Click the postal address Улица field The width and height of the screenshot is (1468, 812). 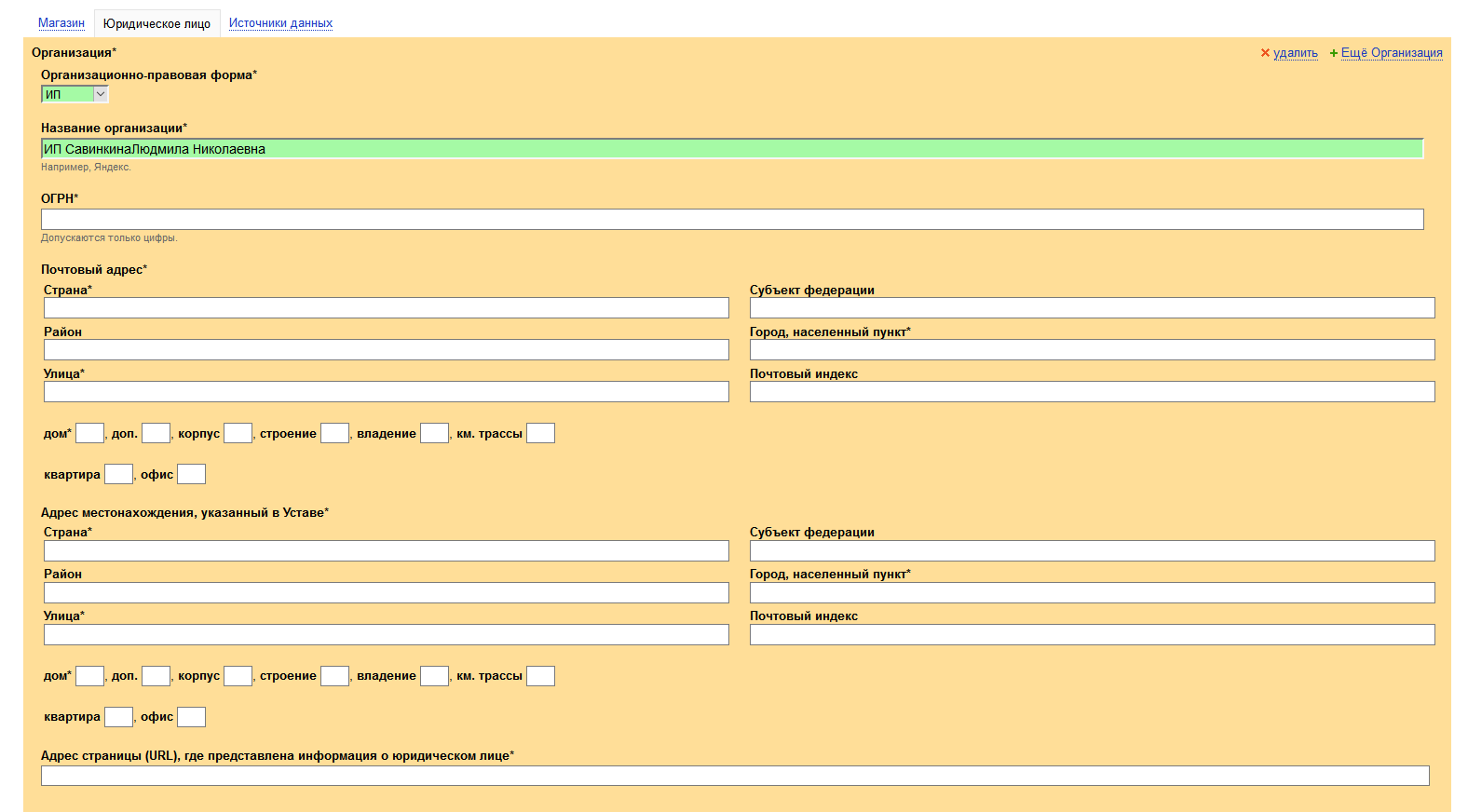tap(386, 392)
